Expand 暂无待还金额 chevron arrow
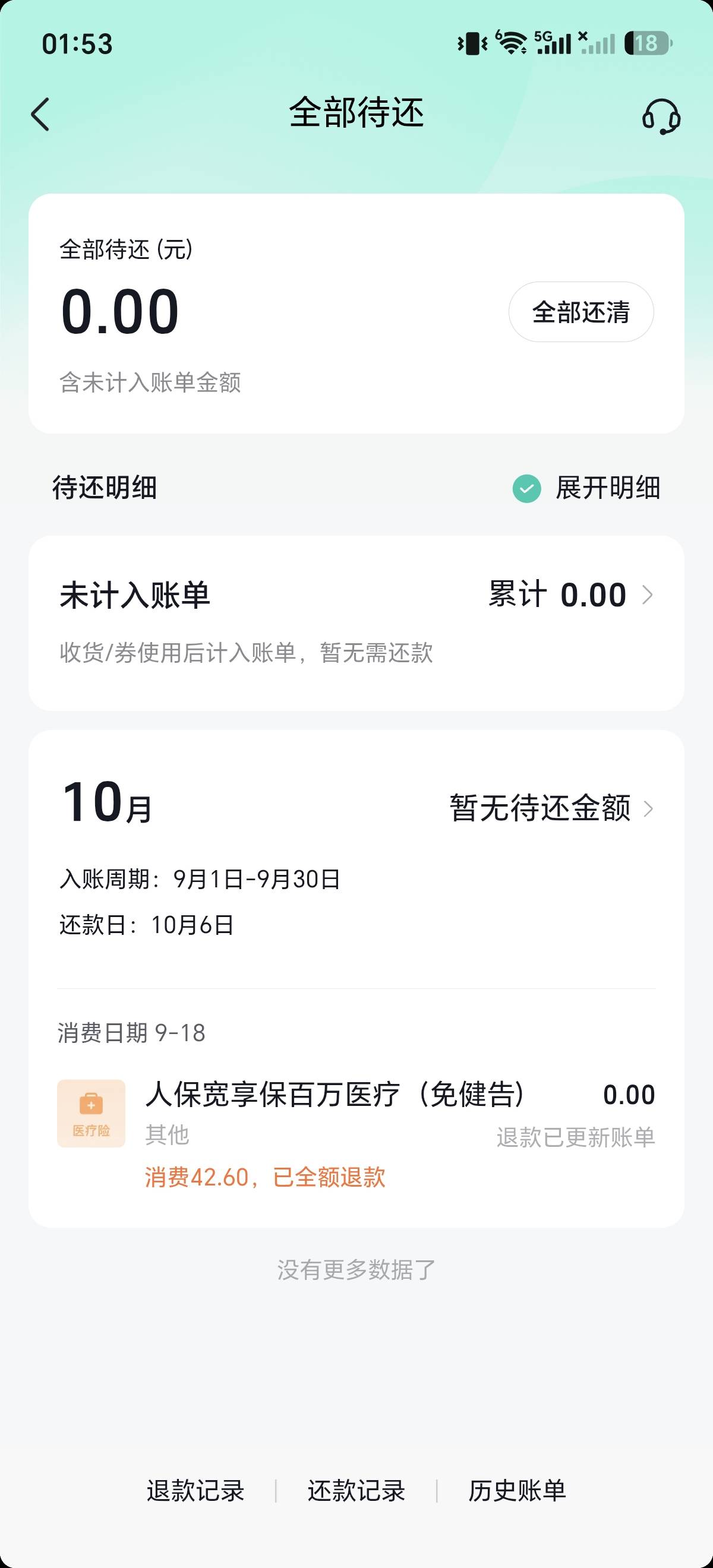This screenshot has height=1568, width=713. pyautogui.click(x=648, y=808)
